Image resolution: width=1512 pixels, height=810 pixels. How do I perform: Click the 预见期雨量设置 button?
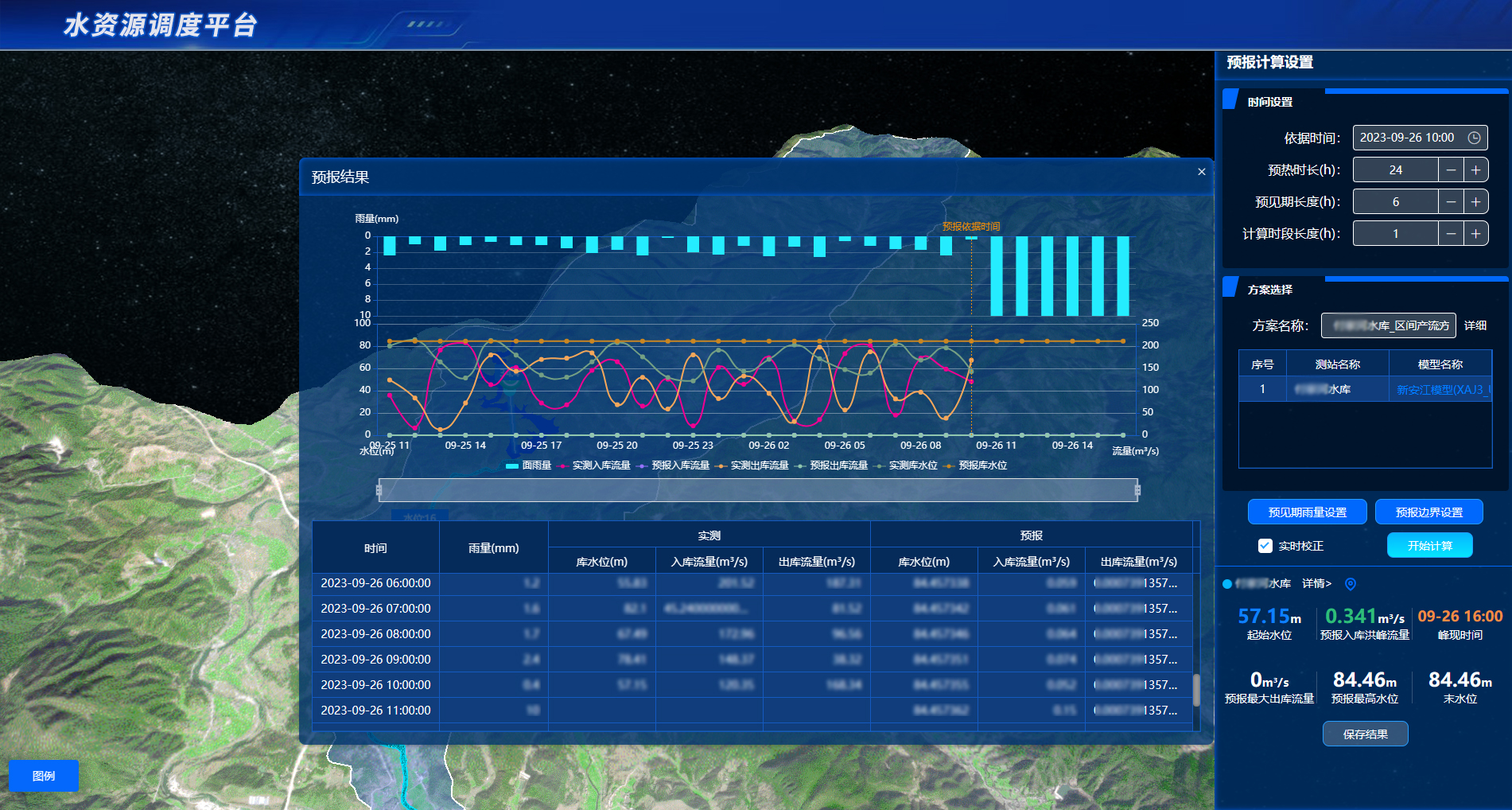click(x=1308, y=512)
